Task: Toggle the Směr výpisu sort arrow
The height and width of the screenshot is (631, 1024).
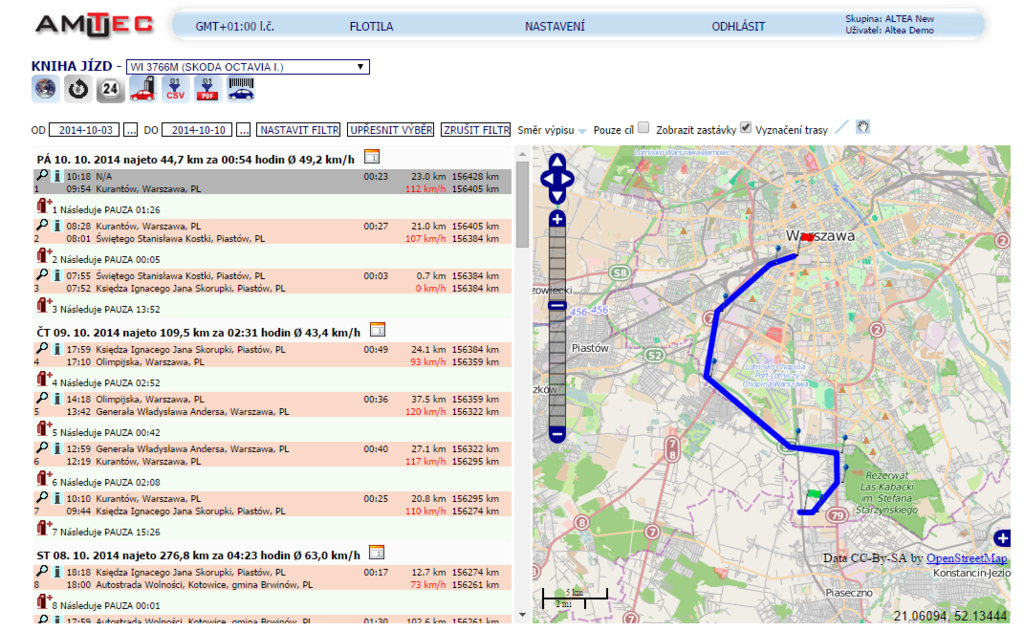Action: (583, 131)
